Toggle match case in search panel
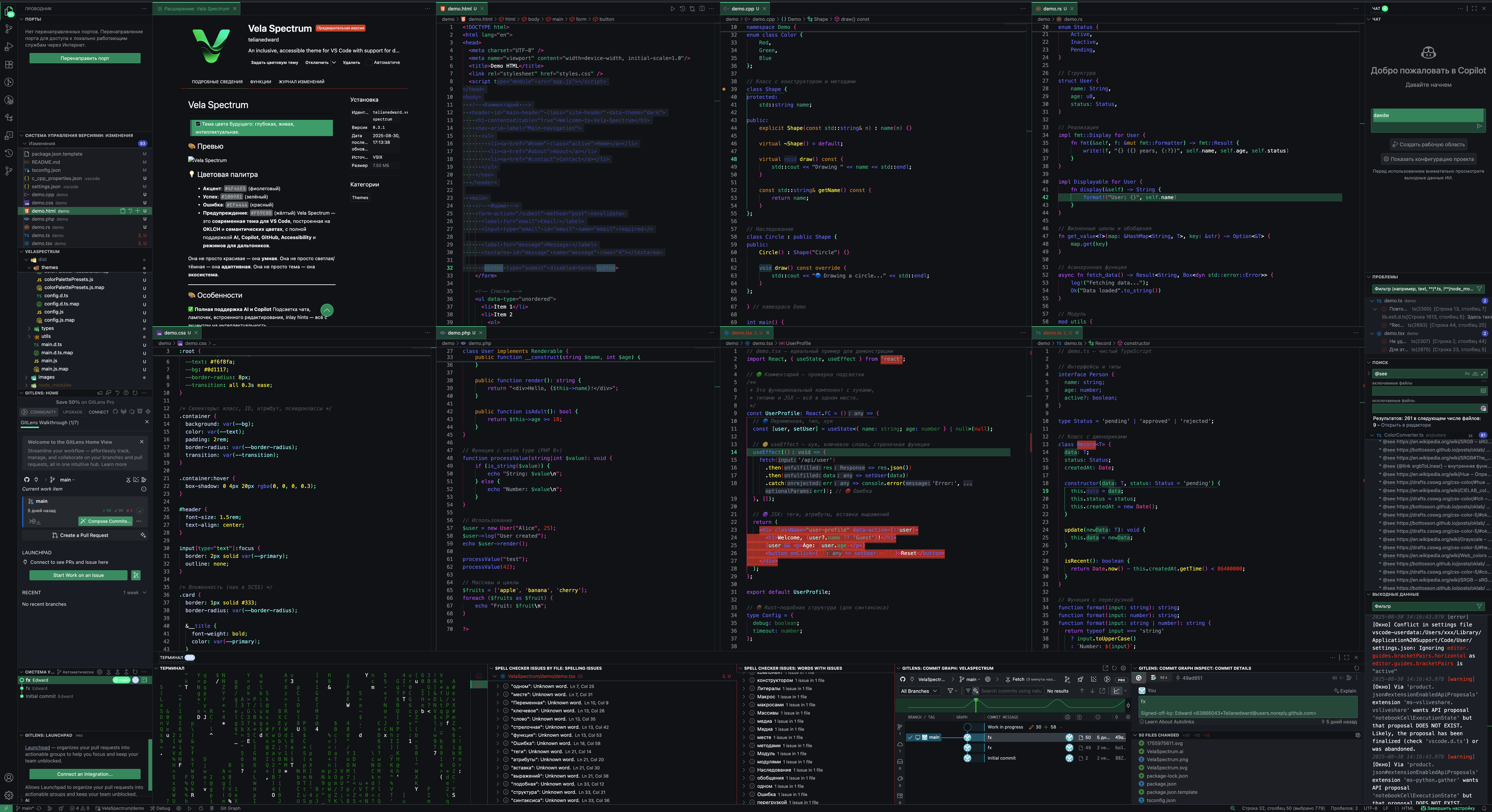 pyautogui.click(x=1467, y=373)
